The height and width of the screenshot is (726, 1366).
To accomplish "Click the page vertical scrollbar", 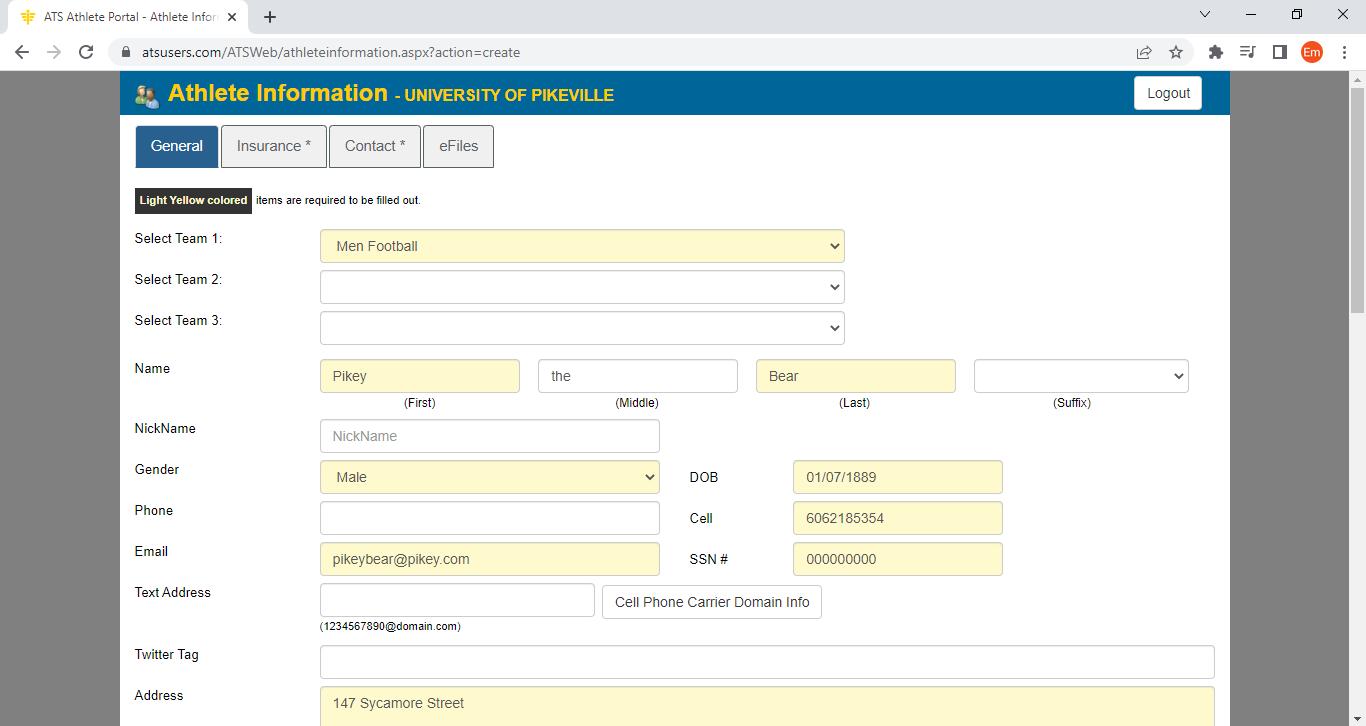I will 1357,200.
